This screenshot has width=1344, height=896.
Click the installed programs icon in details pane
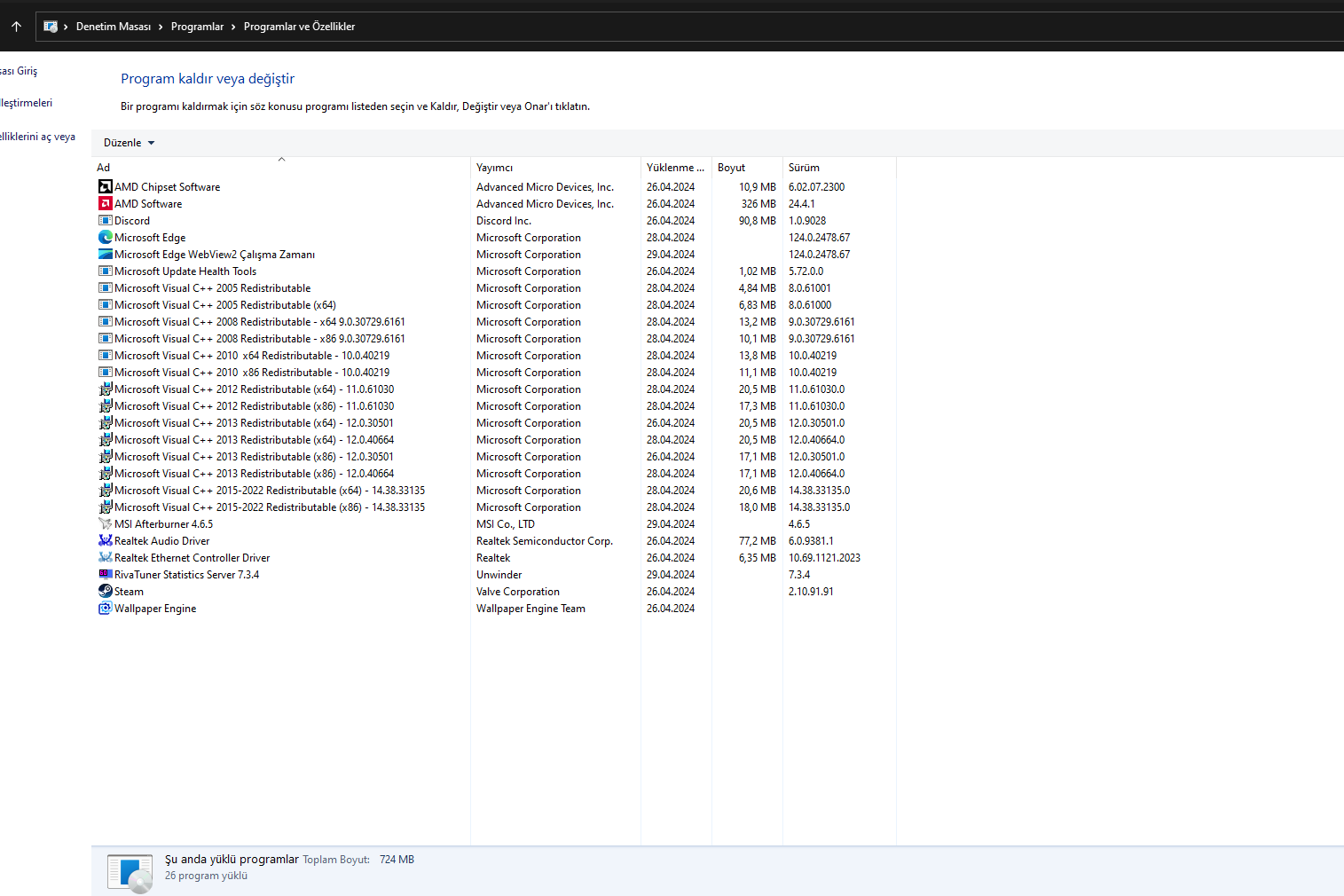[130, 873]
